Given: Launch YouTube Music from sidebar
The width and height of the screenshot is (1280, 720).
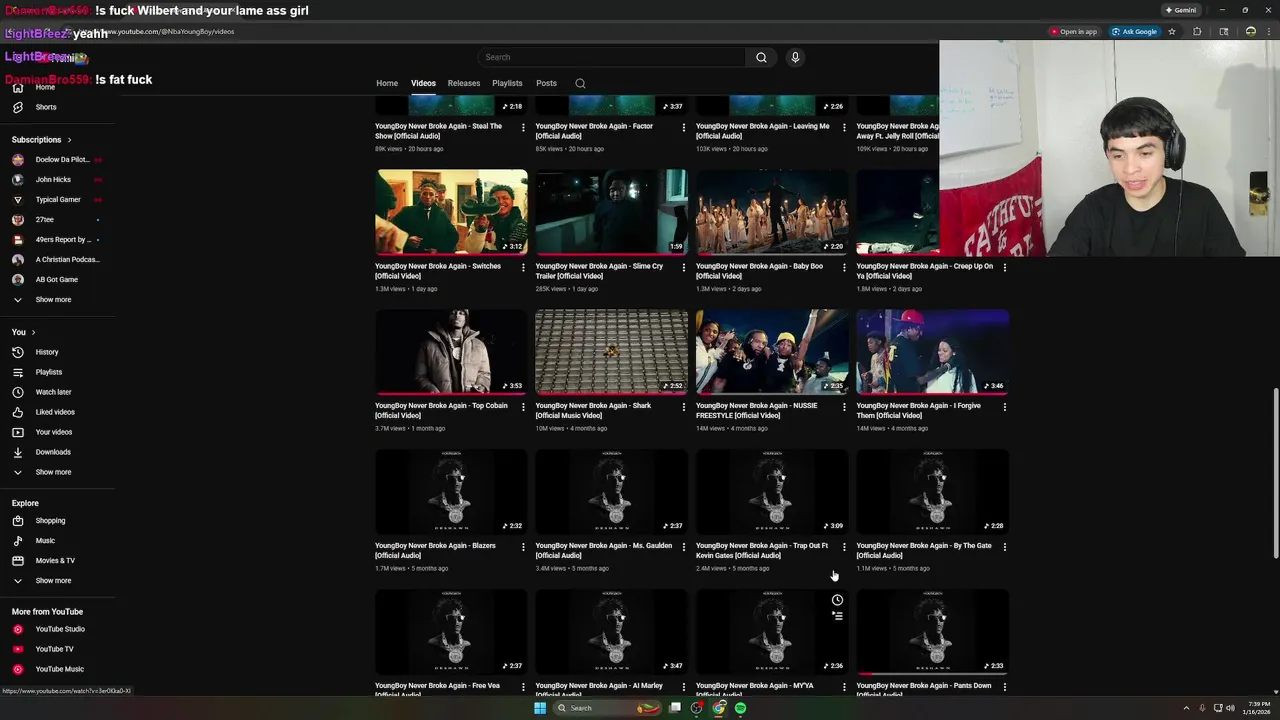Looking at the screenshot, I should (x=59, y=669).
